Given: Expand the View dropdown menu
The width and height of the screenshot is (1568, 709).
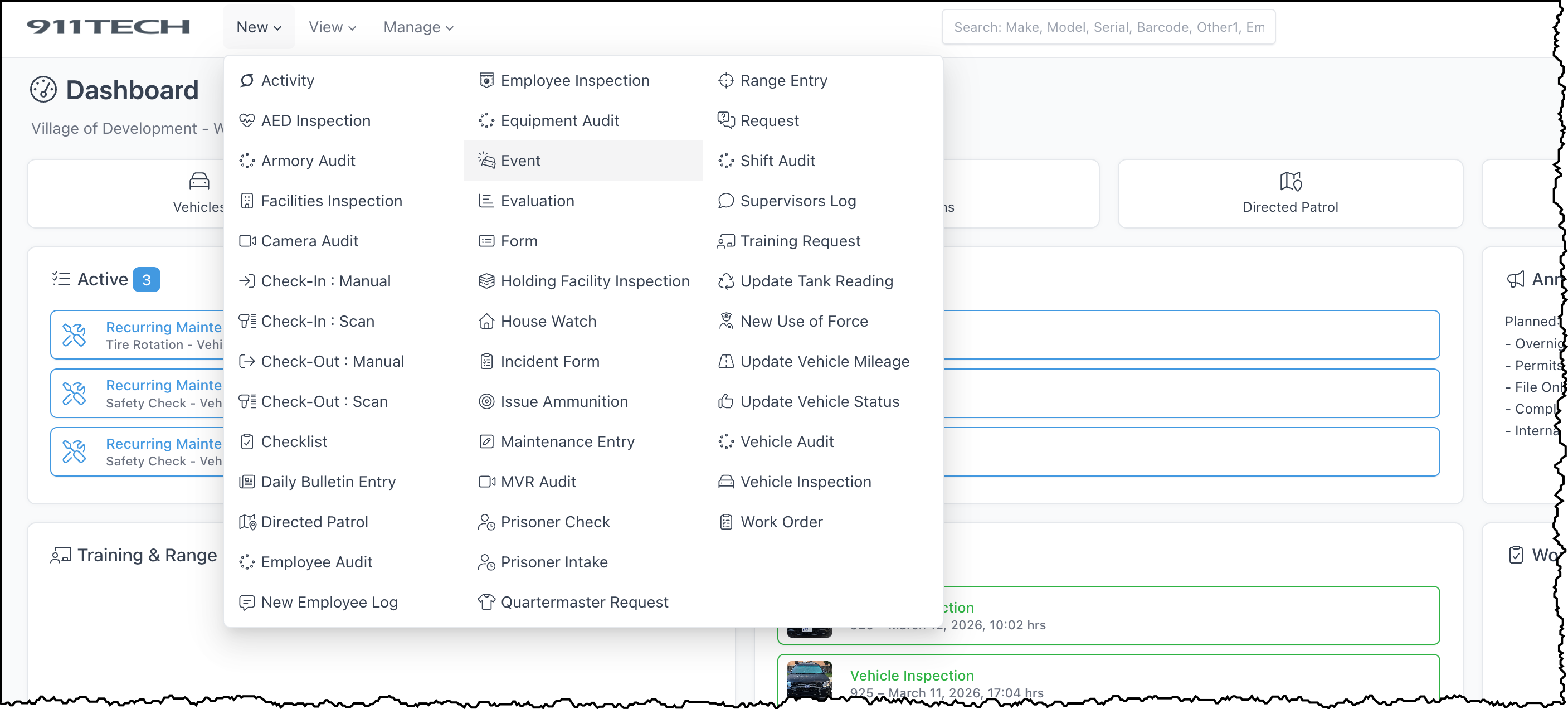Looking at the screenshot, I should [x=332, y=27].
